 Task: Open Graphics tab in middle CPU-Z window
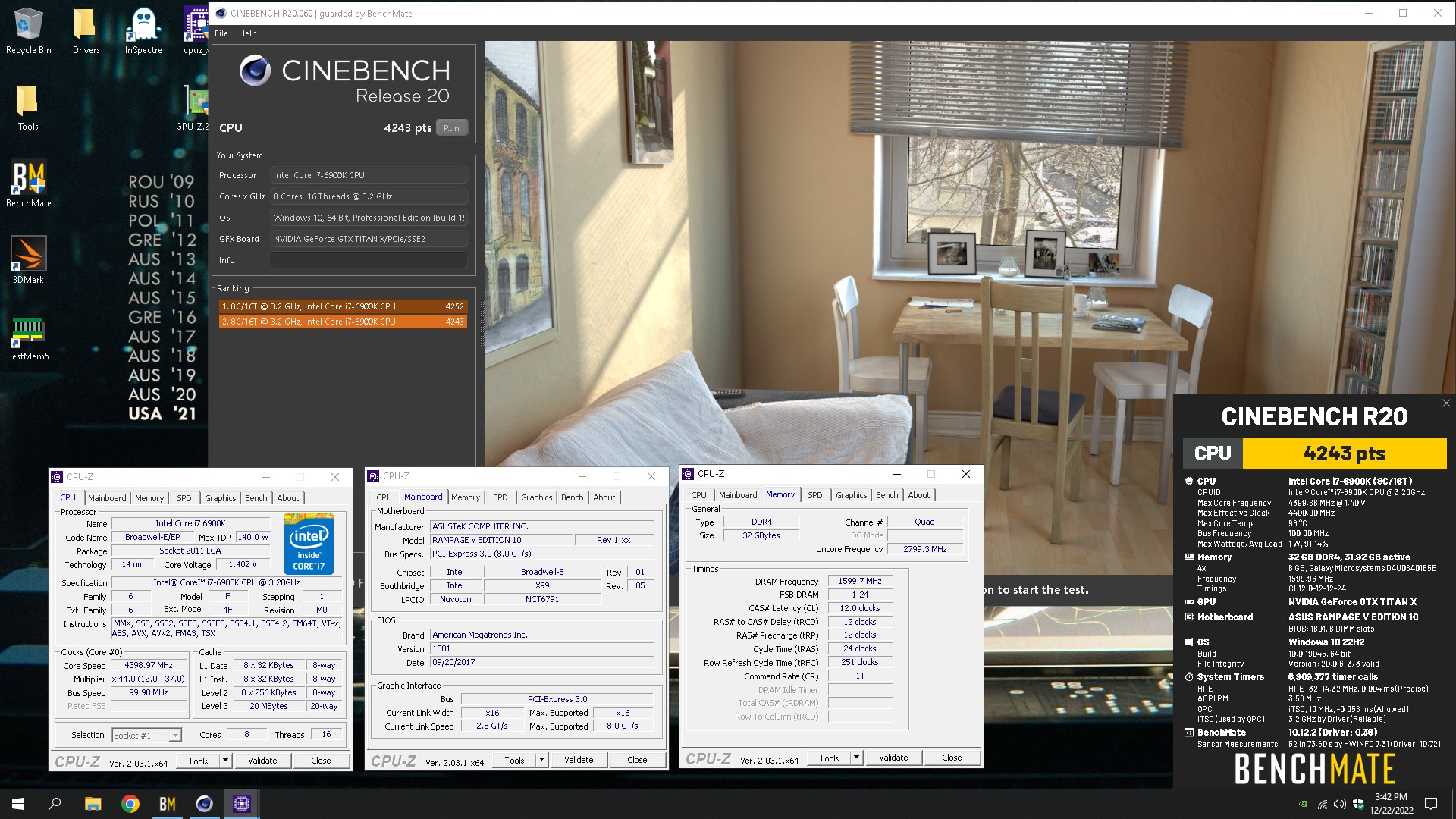tap(537, 497)
